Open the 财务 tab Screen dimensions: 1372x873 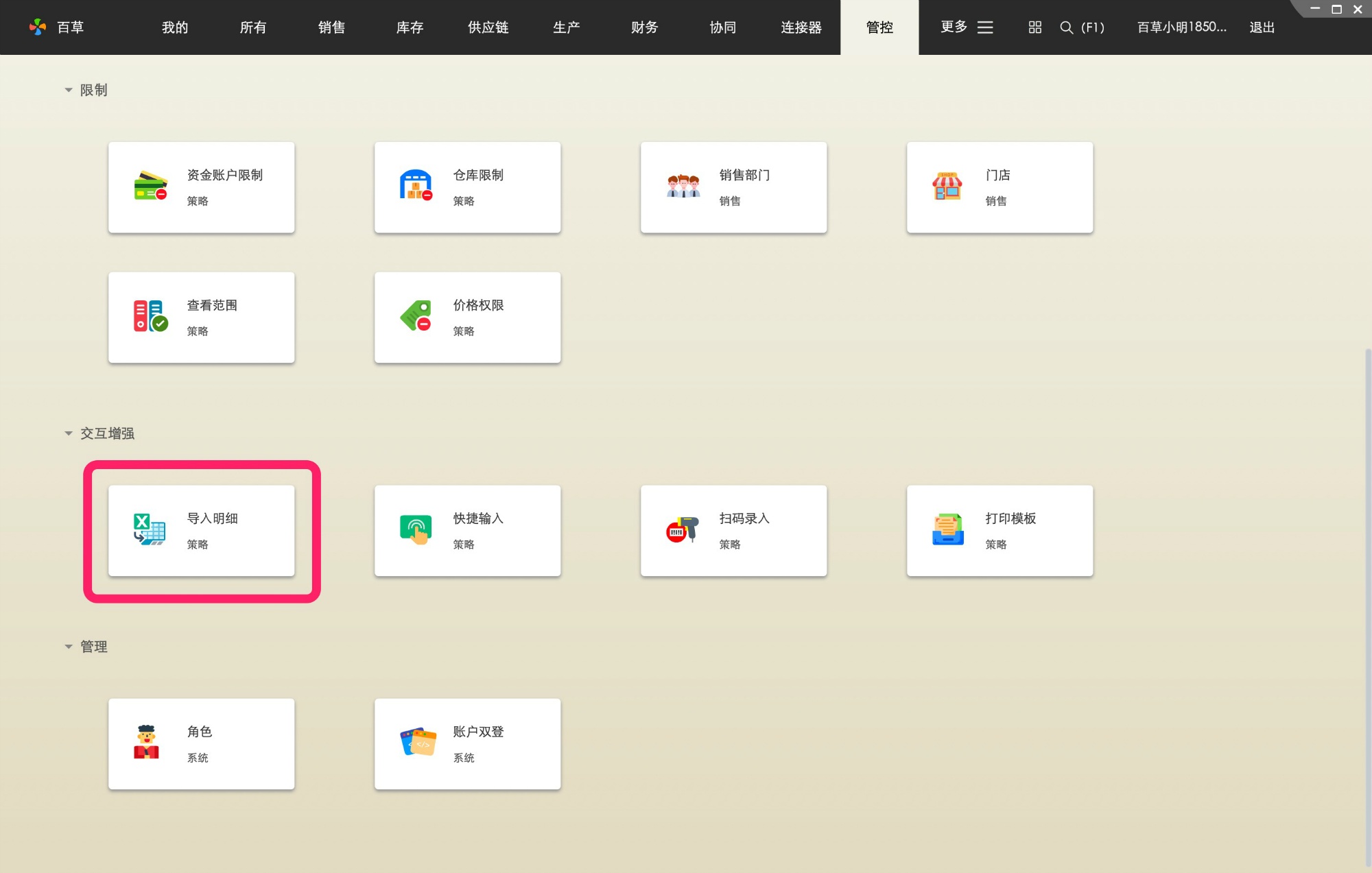[x=644, y=27]
